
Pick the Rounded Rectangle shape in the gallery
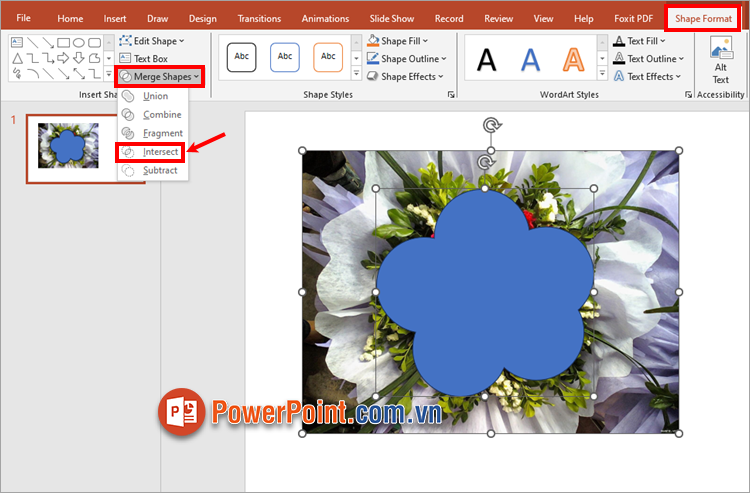click(94, 43)
